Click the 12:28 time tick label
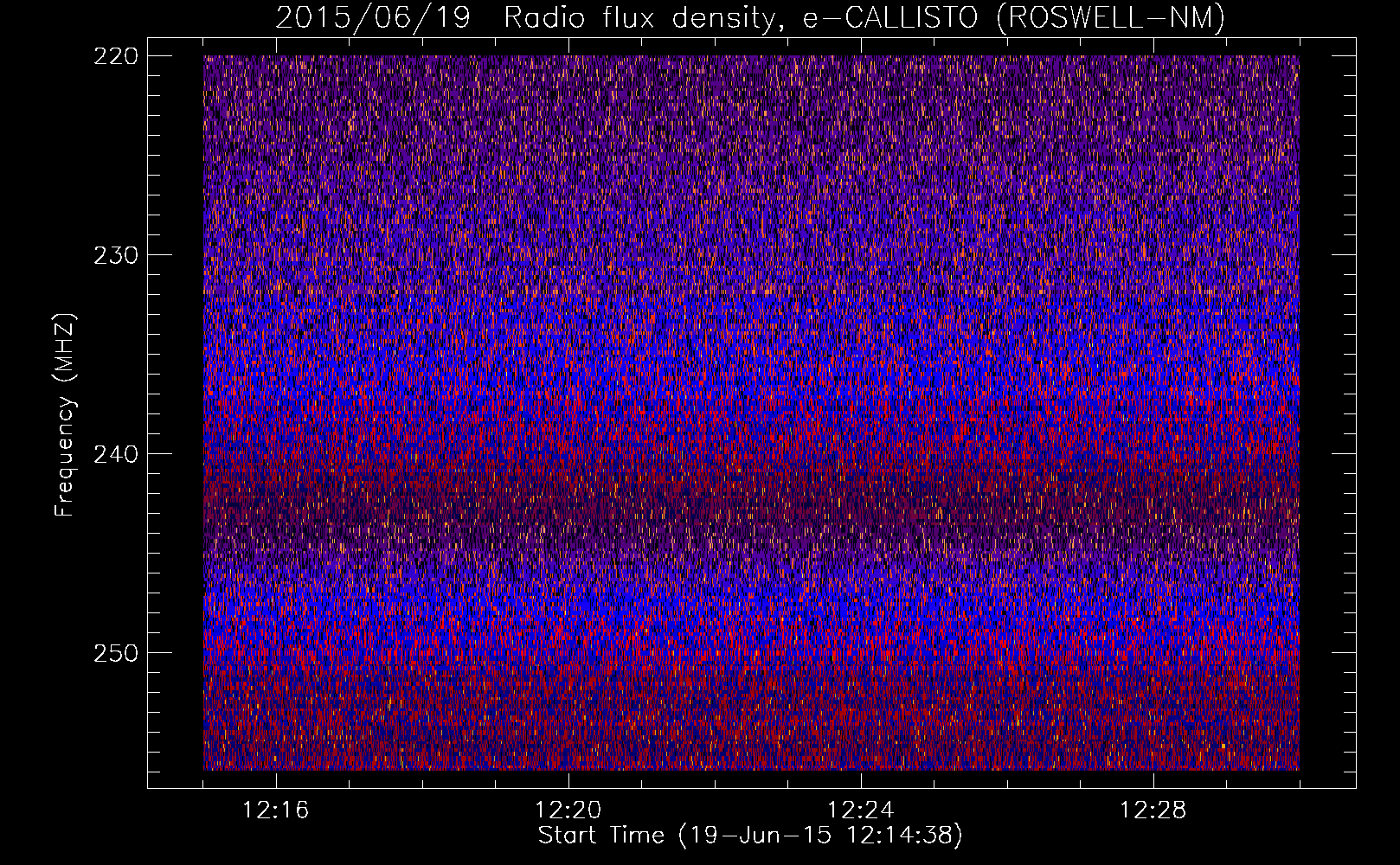Screen dimensions: 1400x865 1153,811
